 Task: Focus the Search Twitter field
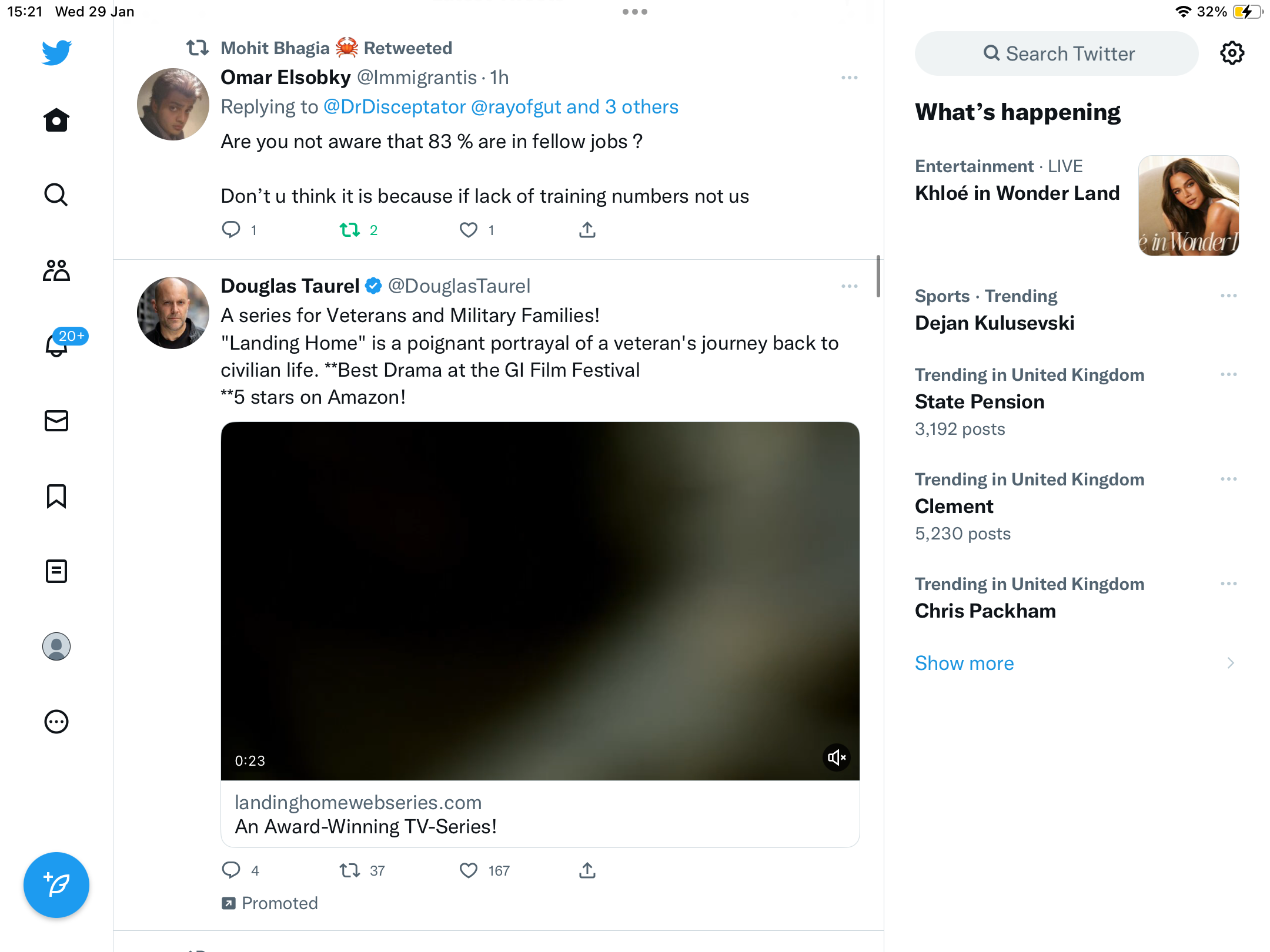(x=1057, y=53)
